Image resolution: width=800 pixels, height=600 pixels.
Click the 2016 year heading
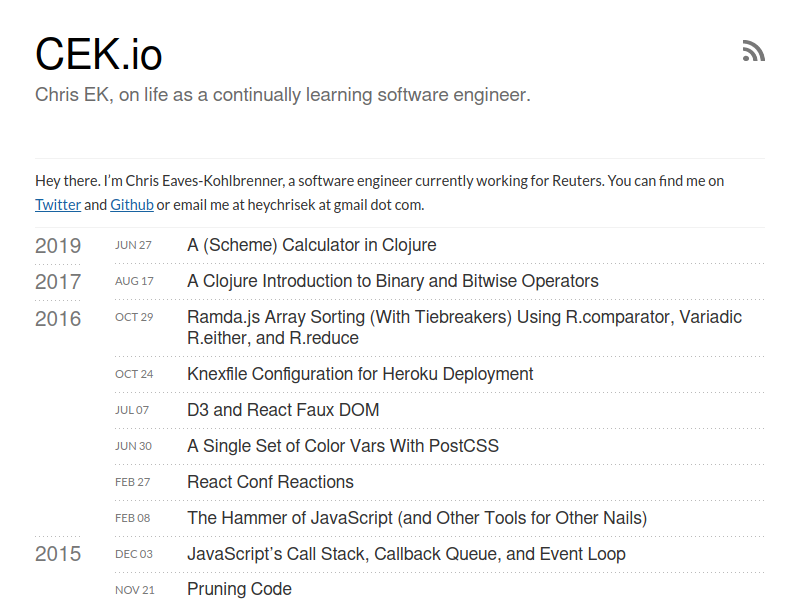click(x=58, y=319)
